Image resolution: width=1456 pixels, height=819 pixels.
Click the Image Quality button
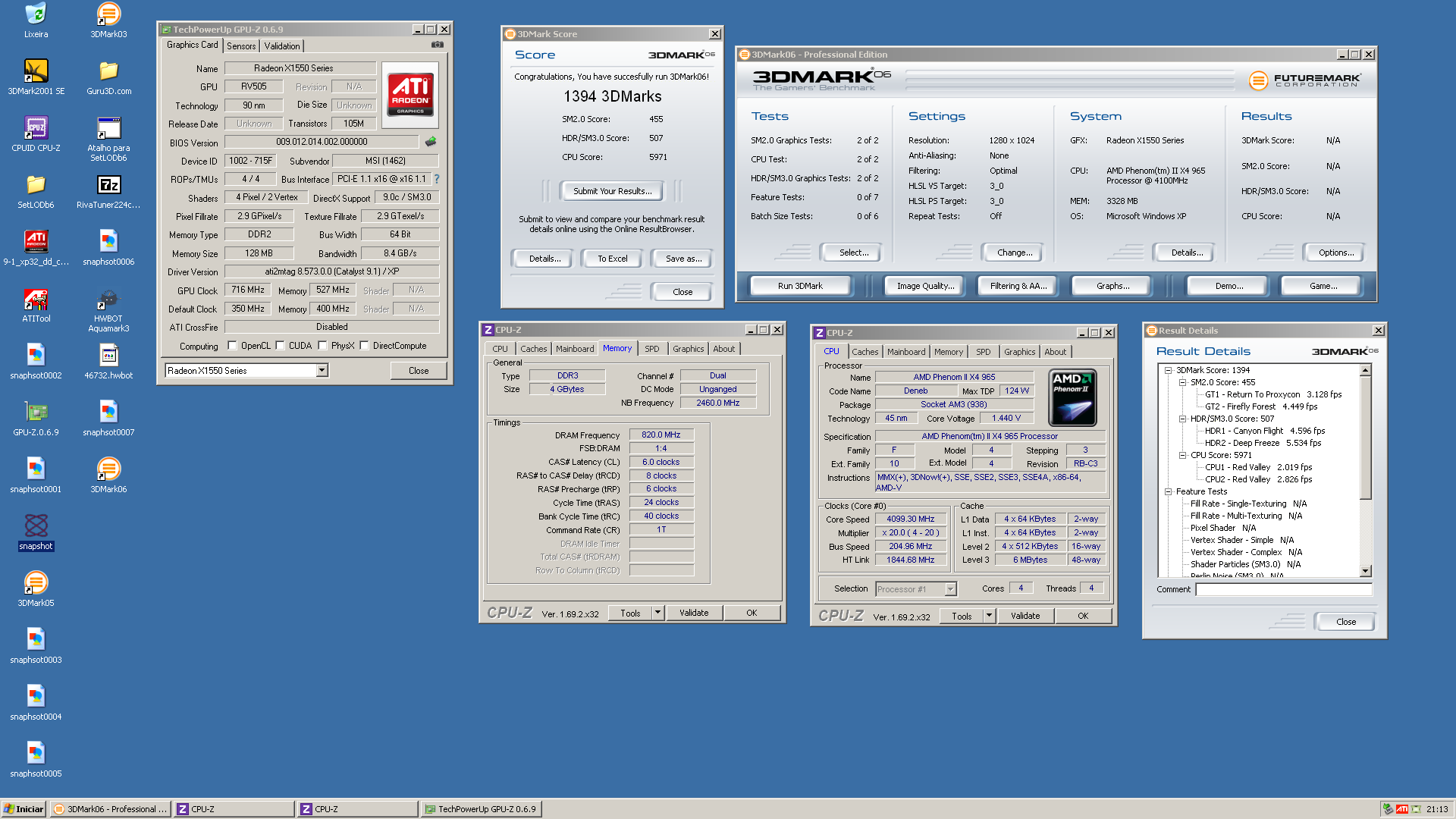925,286
